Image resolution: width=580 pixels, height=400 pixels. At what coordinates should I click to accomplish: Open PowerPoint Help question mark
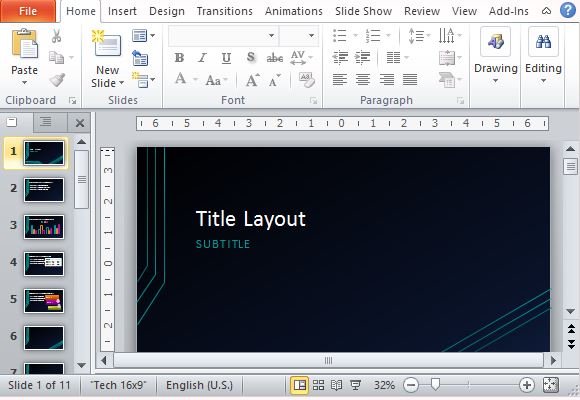567,11
